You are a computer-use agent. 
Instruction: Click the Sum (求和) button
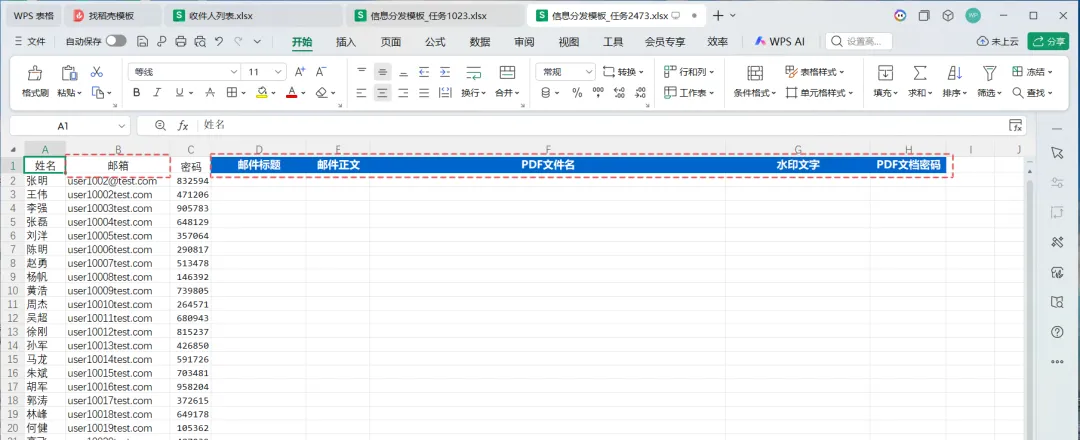920,81
